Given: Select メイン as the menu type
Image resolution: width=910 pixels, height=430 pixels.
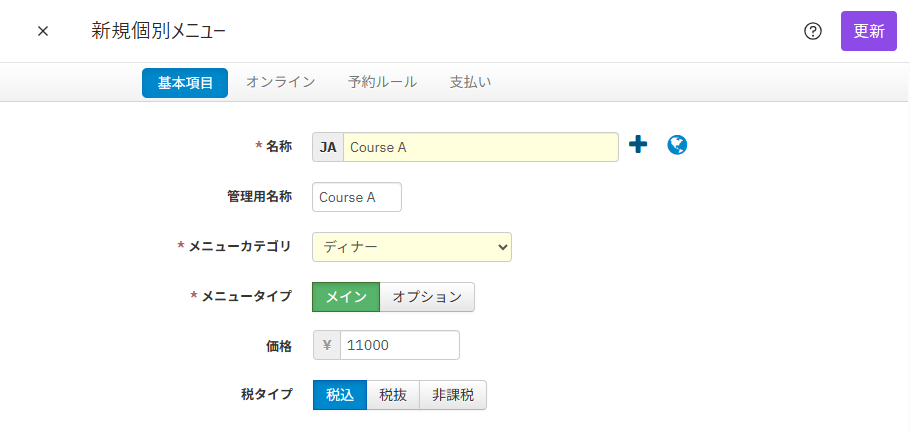Looking at the screenshot, I should click(x=346, y=297).
